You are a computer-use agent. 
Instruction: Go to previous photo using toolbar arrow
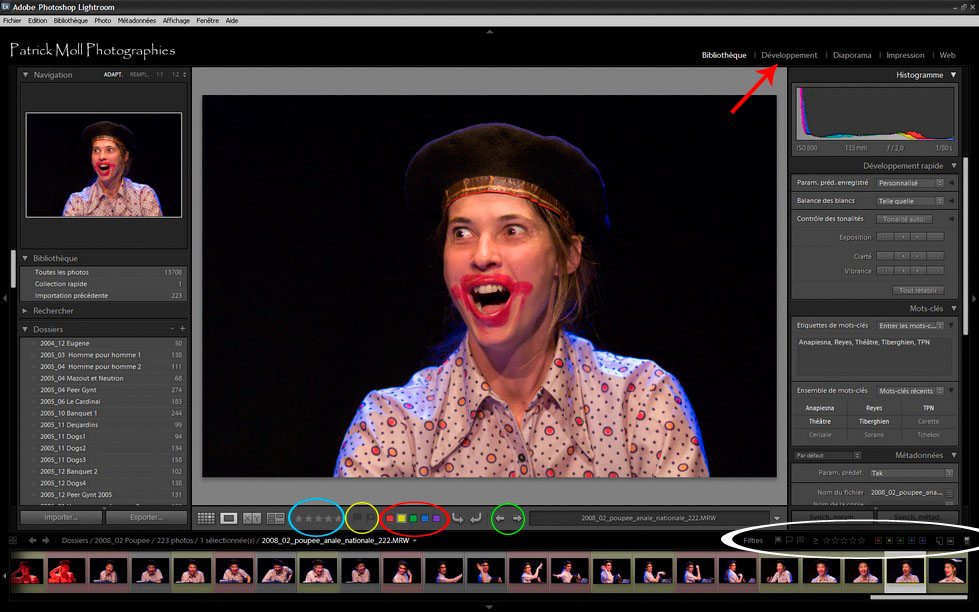(500, 518)
